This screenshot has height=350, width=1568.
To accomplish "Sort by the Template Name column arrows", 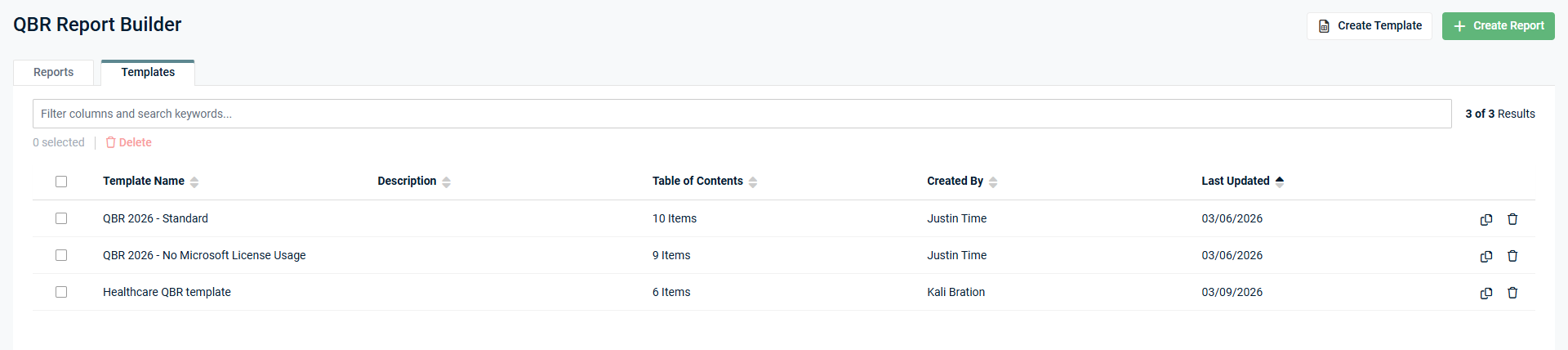I will point(194,182).
